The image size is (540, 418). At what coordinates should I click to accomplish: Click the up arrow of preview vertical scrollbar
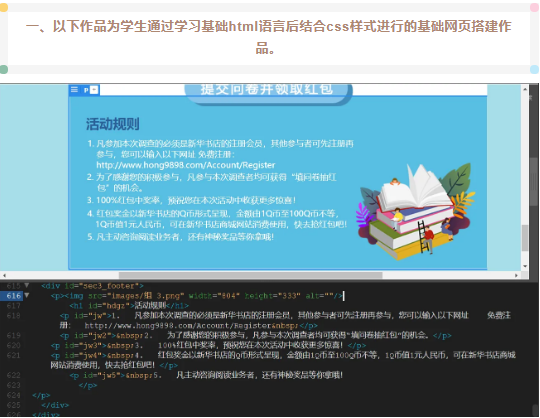click(525, 89)
